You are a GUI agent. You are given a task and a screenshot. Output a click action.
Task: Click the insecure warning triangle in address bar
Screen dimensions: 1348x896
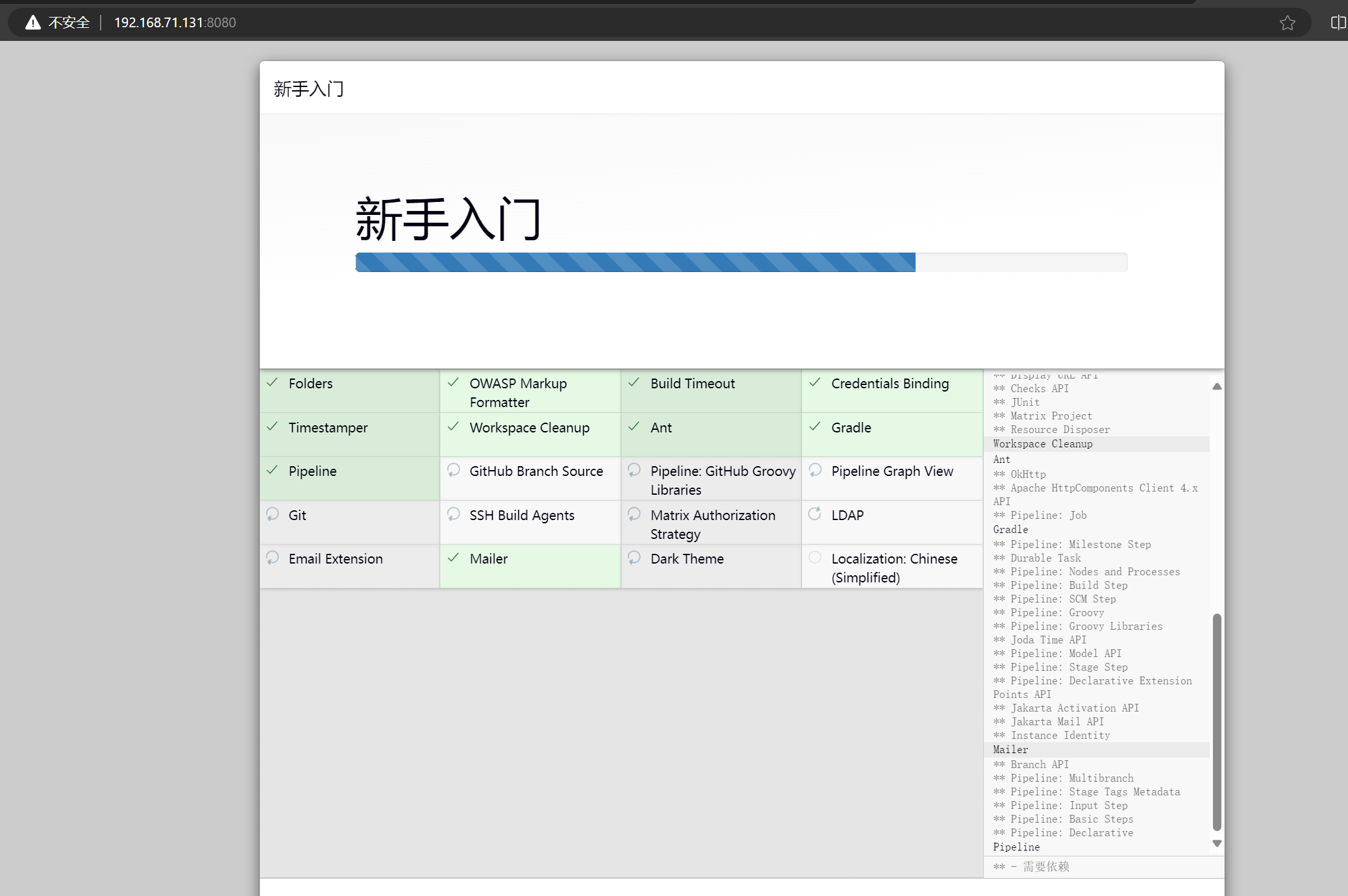[x=32, y=23]
